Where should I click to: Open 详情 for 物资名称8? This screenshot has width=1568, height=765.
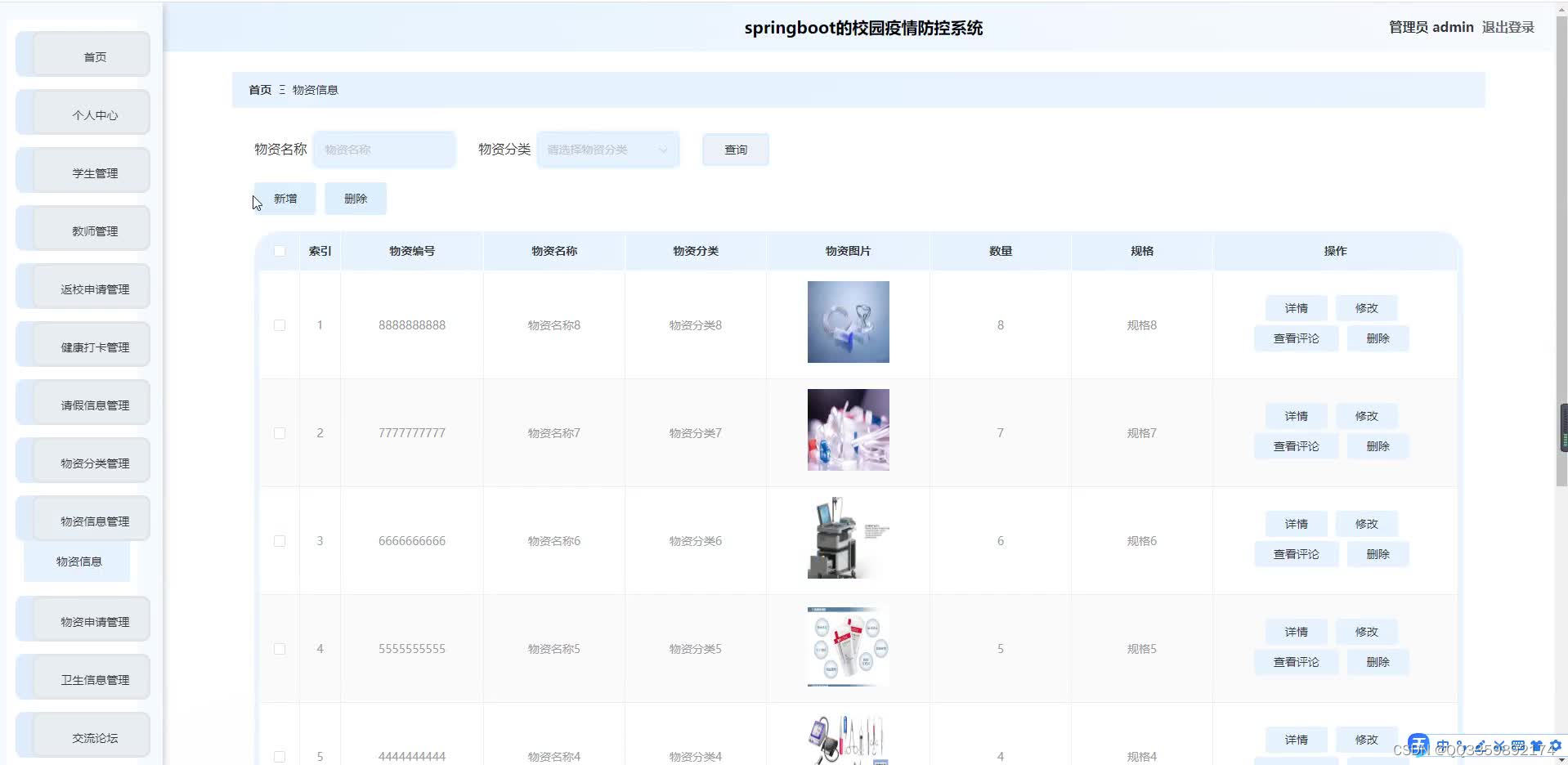(1297, 308)
